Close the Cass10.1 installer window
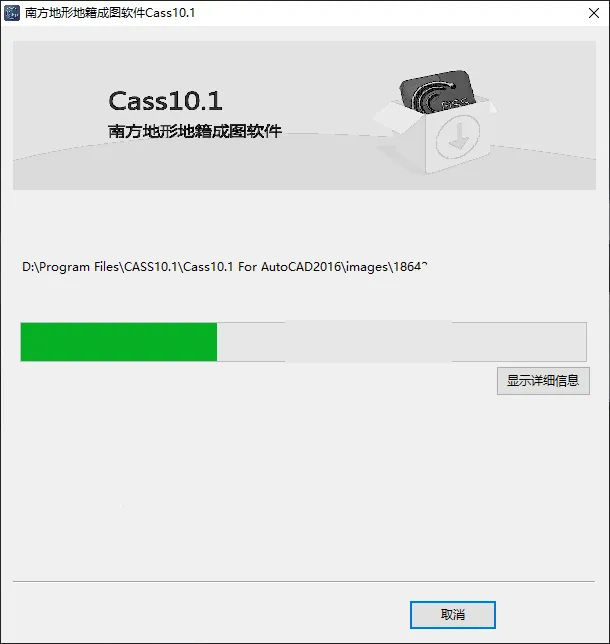 [594, 13]
